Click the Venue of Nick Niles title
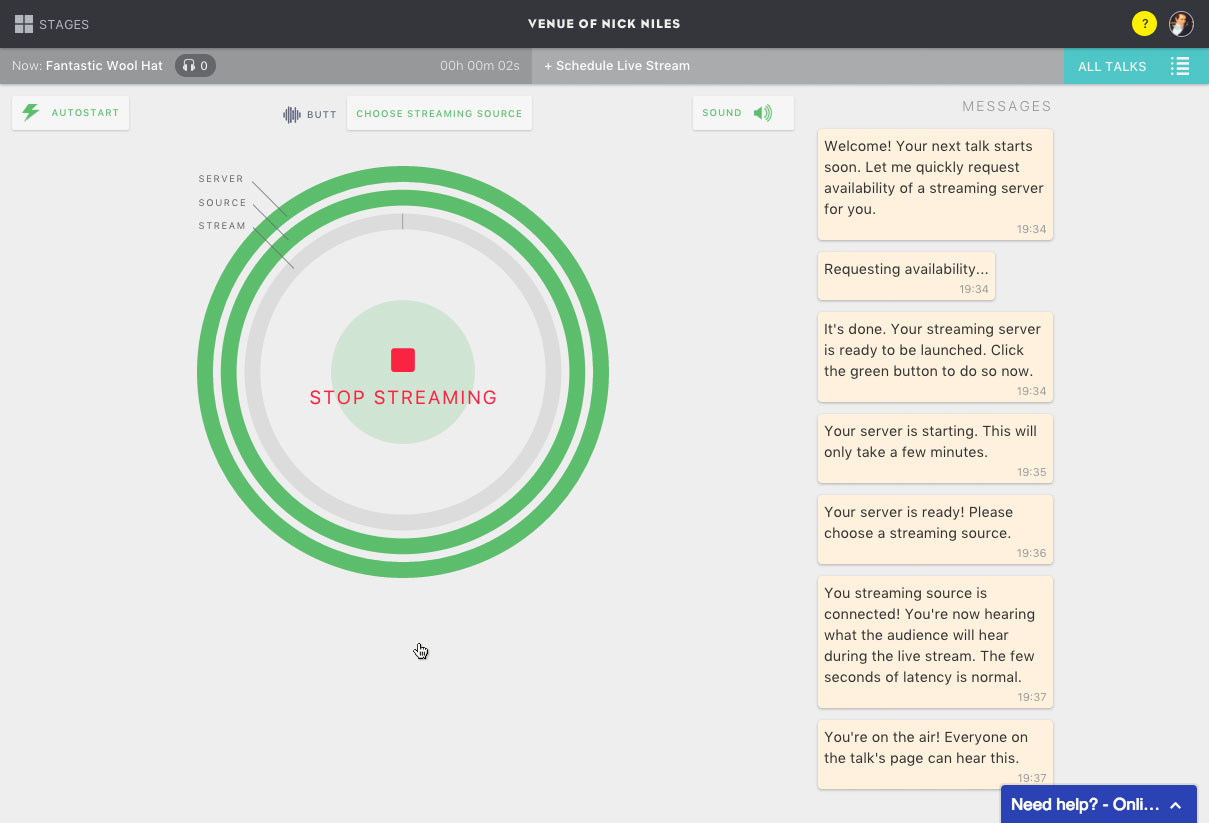The width and height of the screenshot is (1209, 823). 604,24
